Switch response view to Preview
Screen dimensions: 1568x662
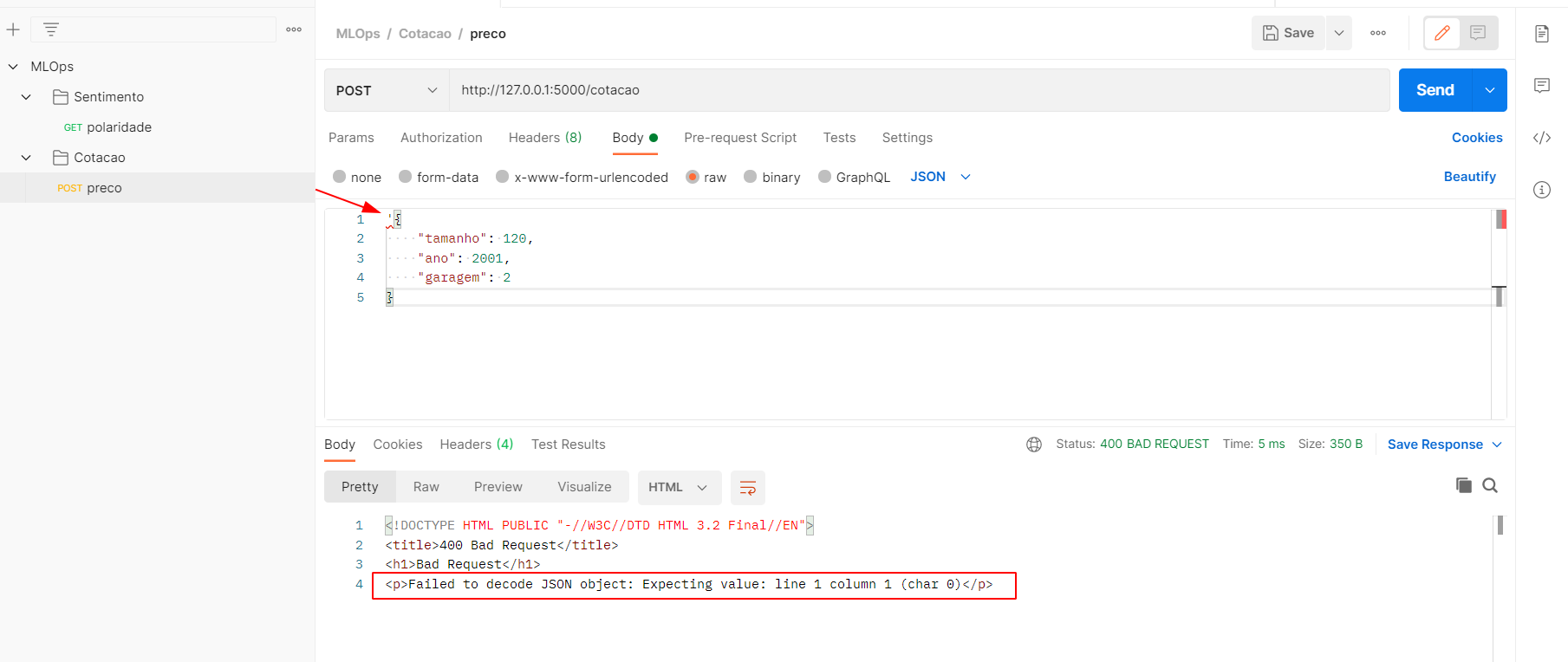tap(498, 487)
